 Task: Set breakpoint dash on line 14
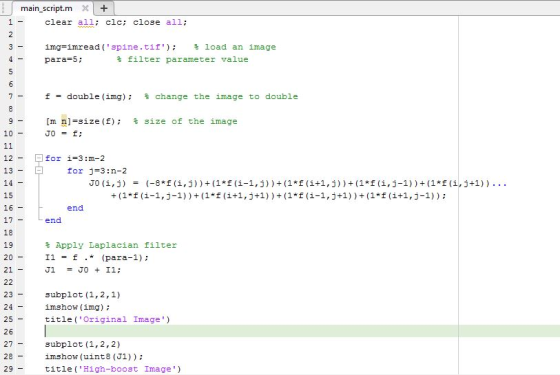pos(20,183)
